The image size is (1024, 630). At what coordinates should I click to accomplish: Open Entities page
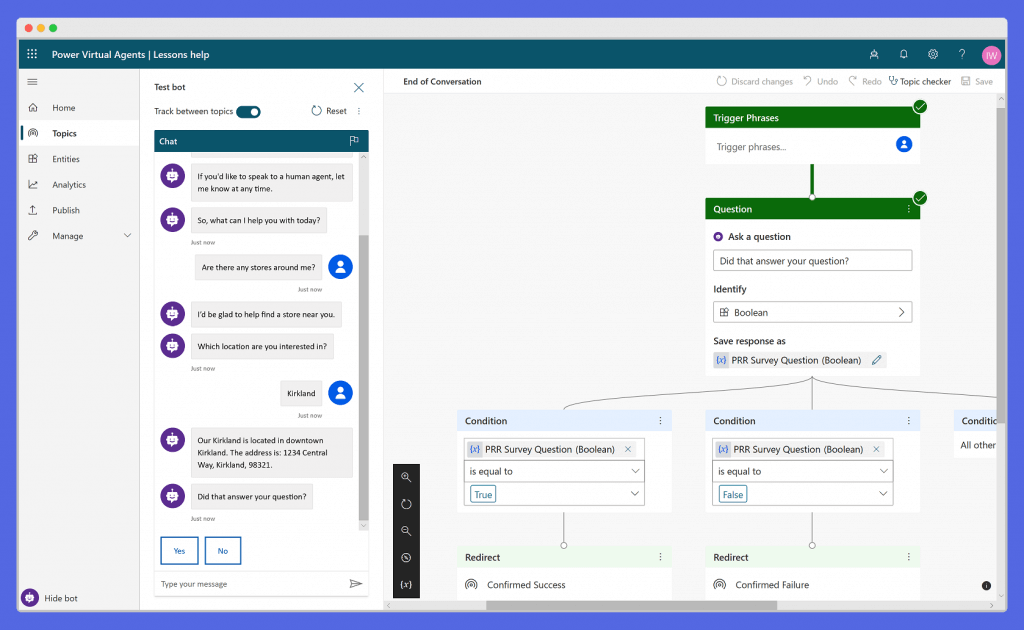pyautogui.click(x=80, y=159)
